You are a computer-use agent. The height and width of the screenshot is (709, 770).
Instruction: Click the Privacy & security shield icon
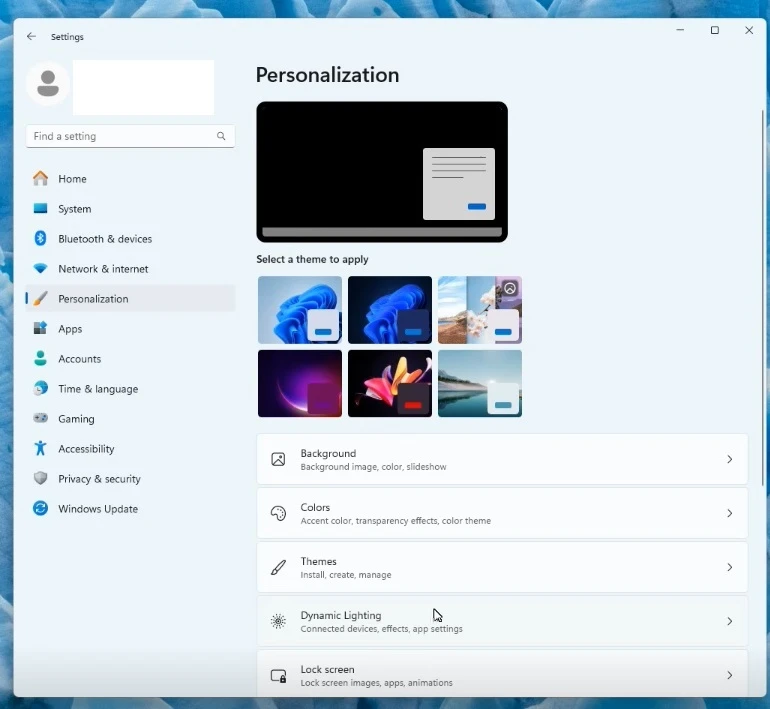40,479
